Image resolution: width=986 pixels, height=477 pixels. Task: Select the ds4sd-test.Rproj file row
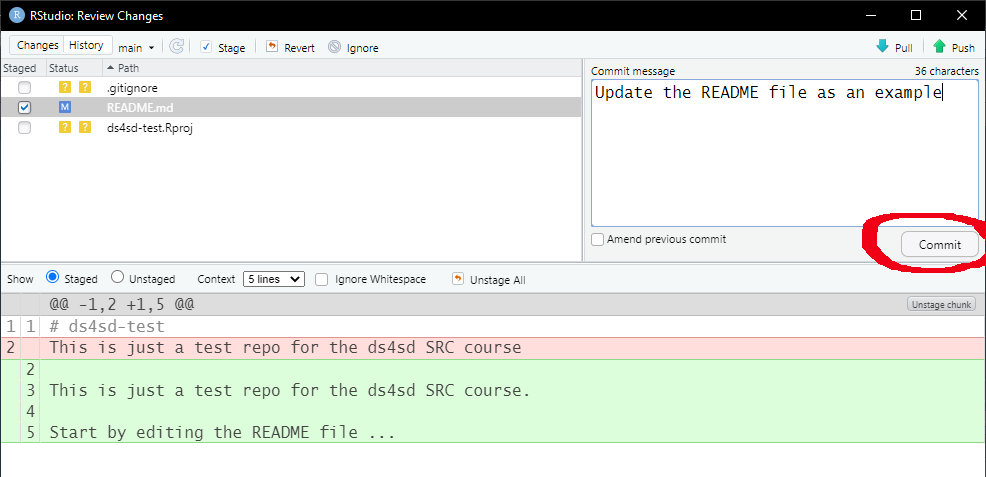coord(291,128)
